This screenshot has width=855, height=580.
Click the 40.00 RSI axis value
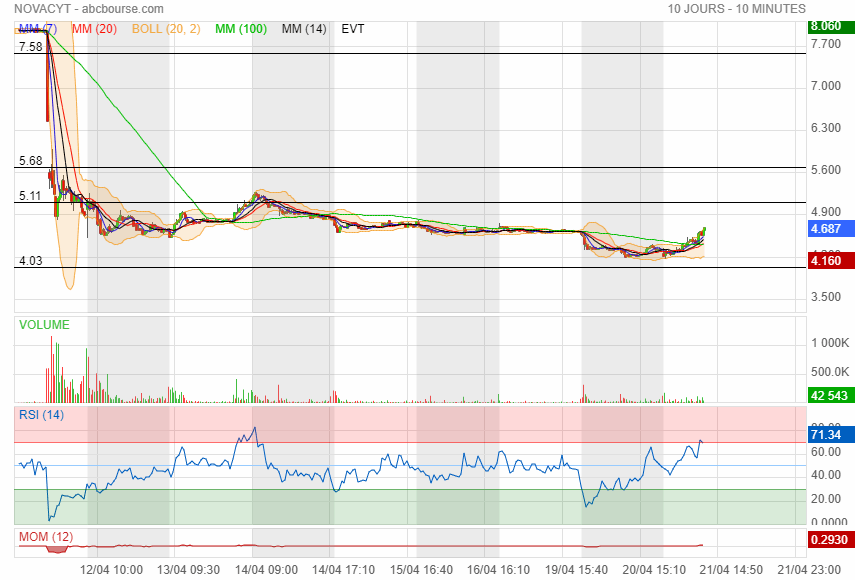[826, 475]
